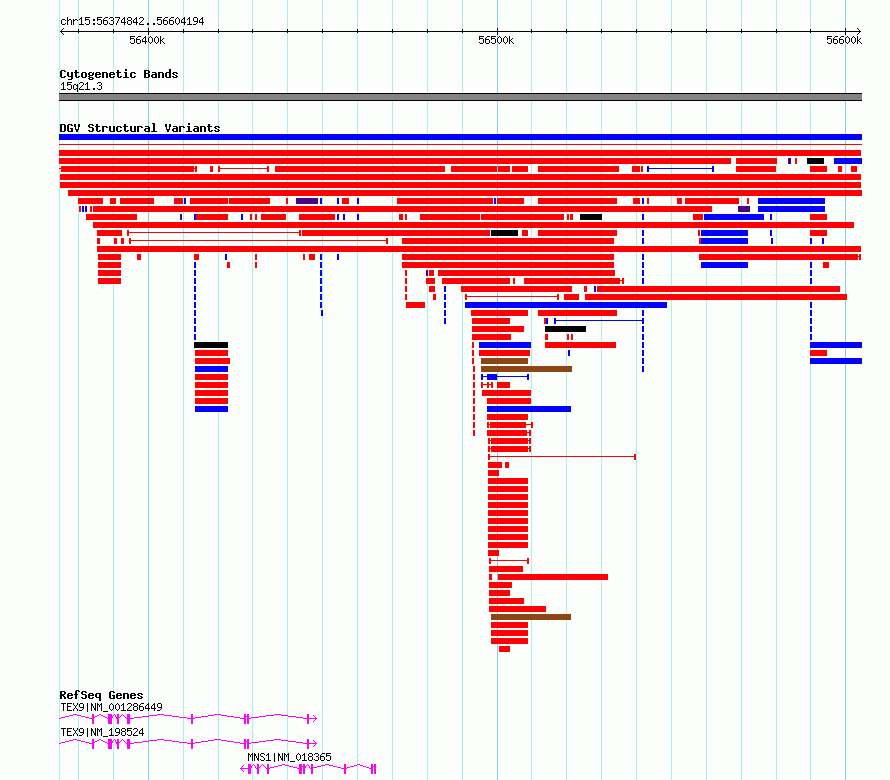This screenshot has width=890, height=780.
Task: Select the MNS1 NM_018365 gene model glyph
Action: pyautogui.click(x=308, y=769)
